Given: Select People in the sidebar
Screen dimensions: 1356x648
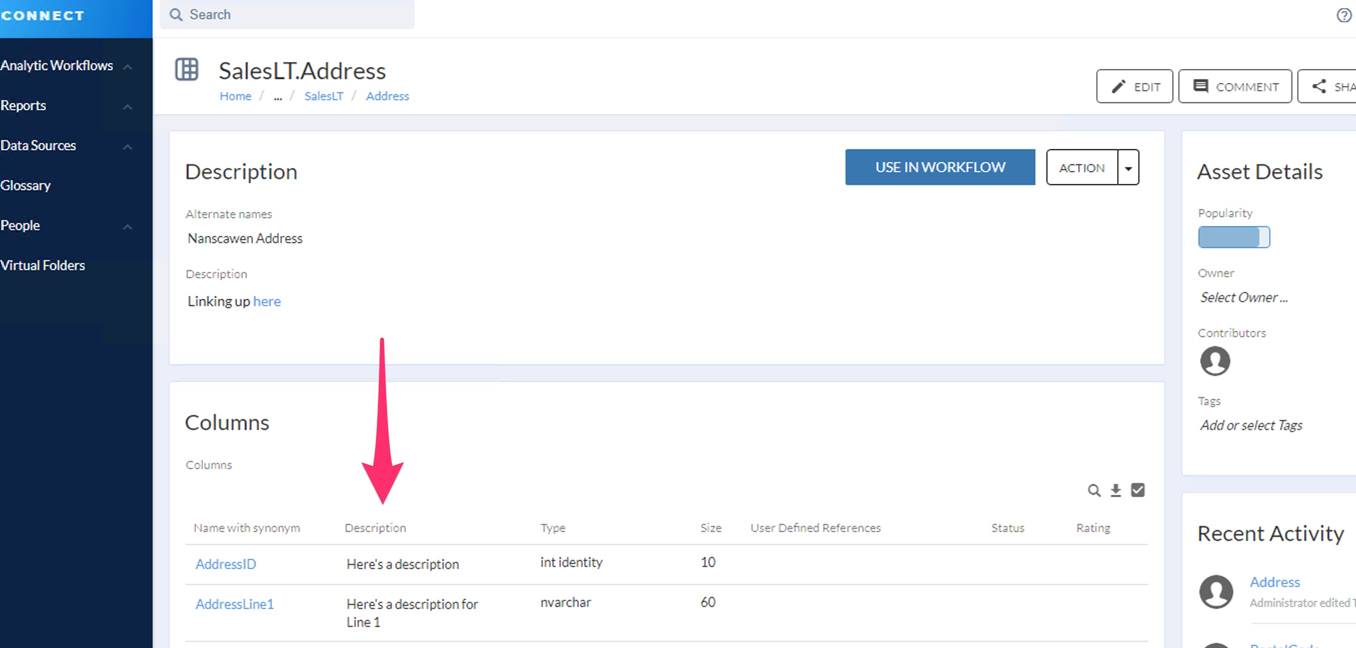Looking at the screenshot, I should [20, 225].
